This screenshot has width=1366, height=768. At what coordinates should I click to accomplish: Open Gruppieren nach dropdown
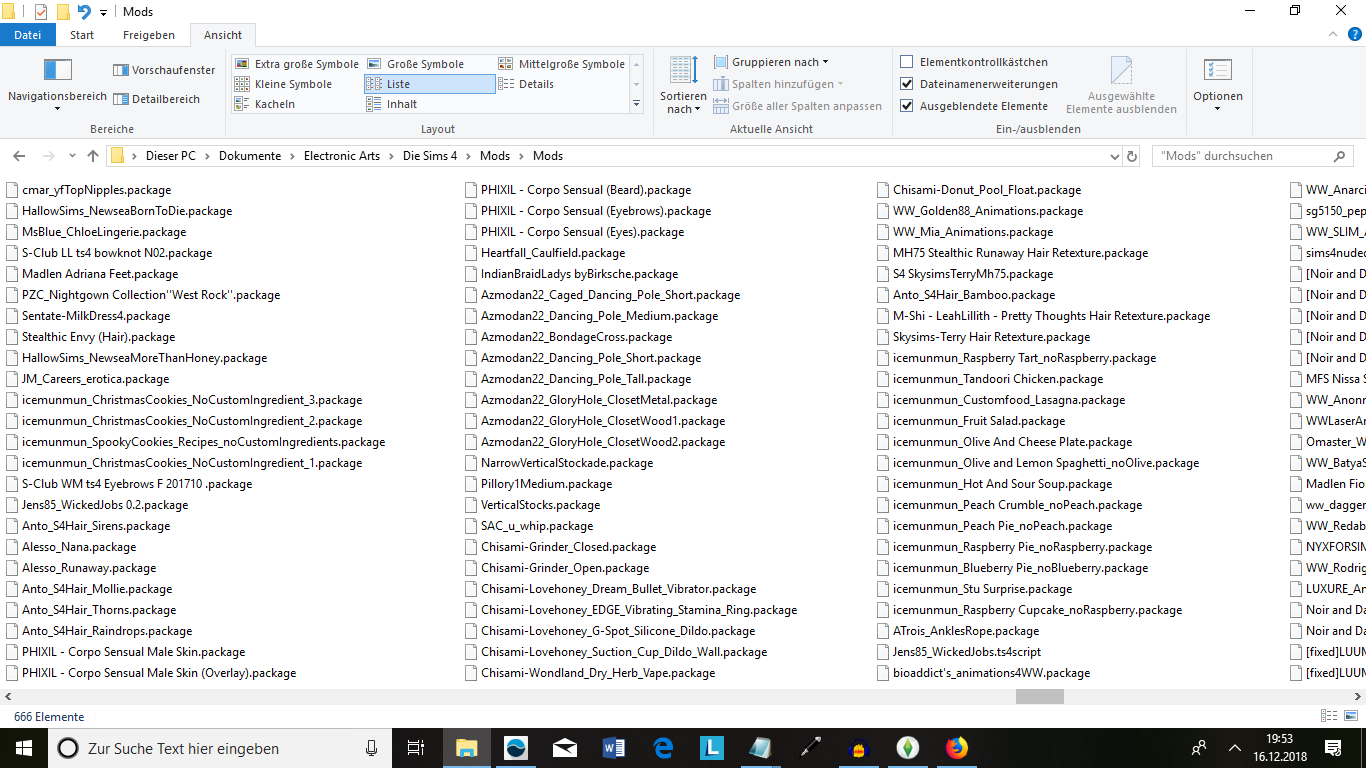coord(771,62)
